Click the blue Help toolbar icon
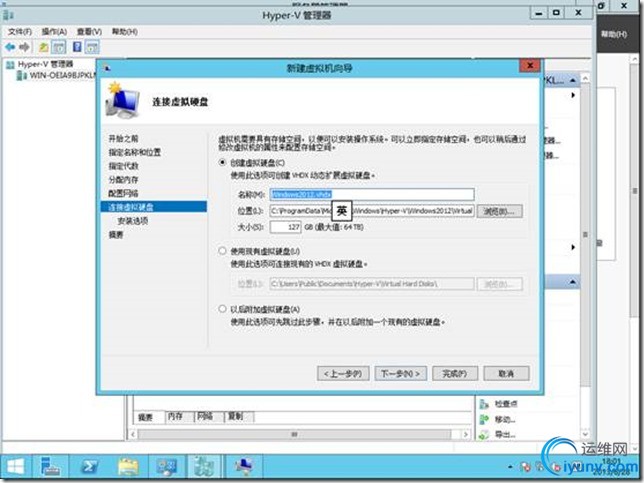This screenshot has height=483, width=644. [77, 47]
